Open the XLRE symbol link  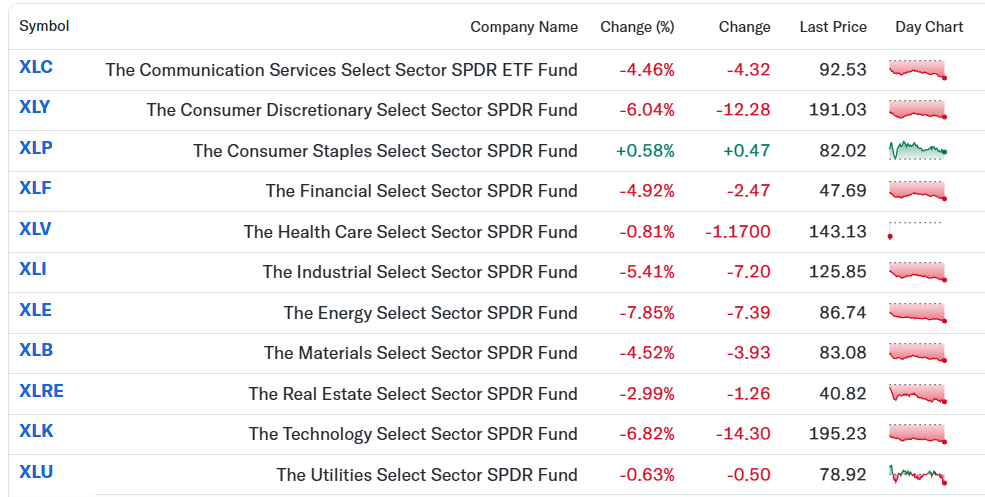41,391
